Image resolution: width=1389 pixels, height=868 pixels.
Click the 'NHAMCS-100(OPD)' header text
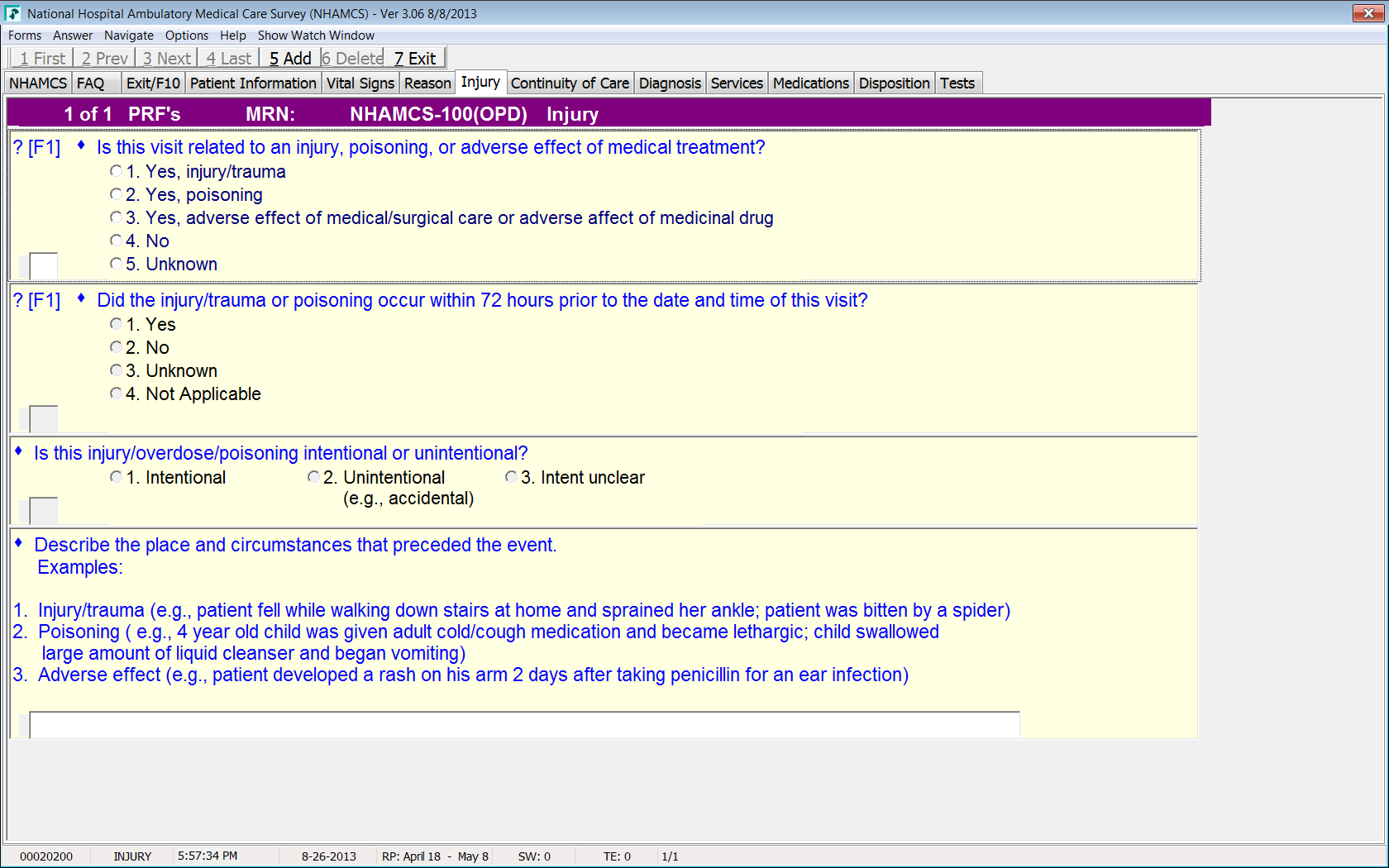(438, 114)
